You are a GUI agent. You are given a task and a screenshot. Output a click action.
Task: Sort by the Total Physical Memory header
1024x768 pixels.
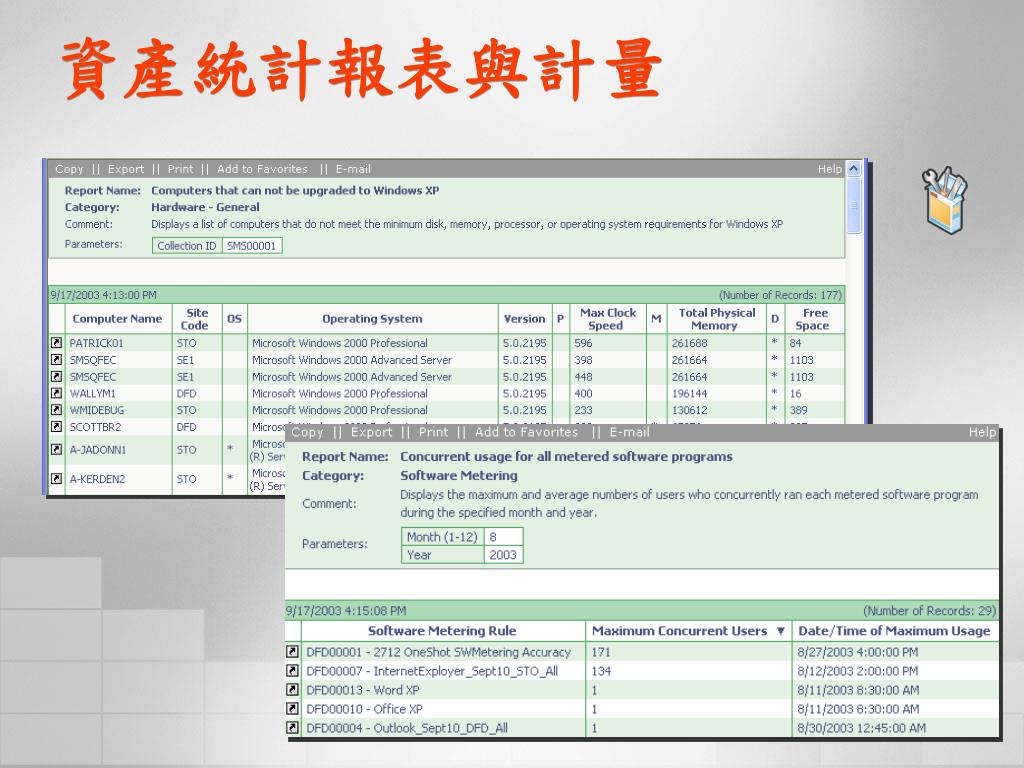tap(716, 319)
